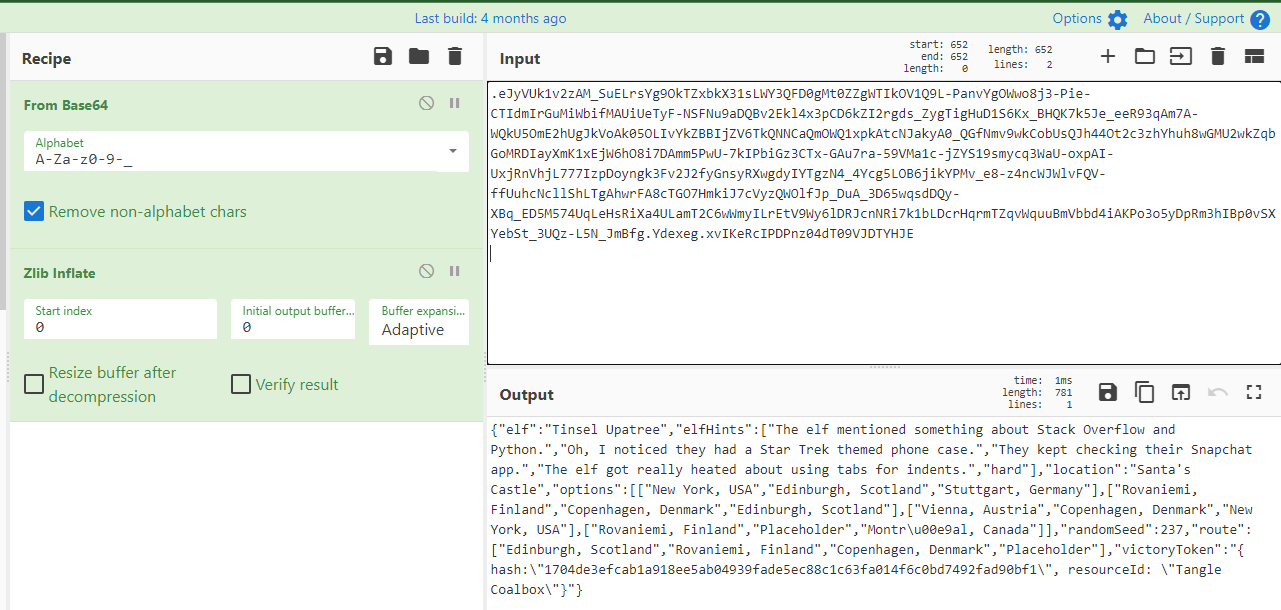Image resolution: width=1281 pixels, height=610 pixels.
Task: Copy the raw output to clipboard
Action: point(1144,392)
